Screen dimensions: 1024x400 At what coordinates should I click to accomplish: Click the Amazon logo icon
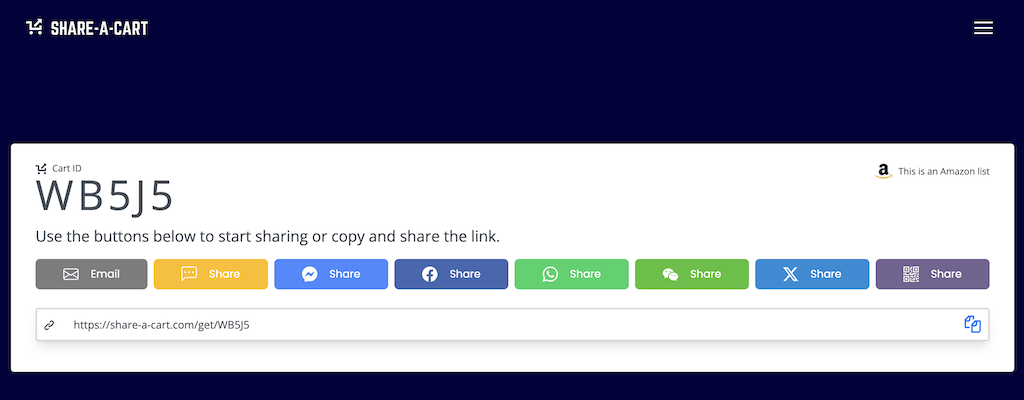pos(883,171)
